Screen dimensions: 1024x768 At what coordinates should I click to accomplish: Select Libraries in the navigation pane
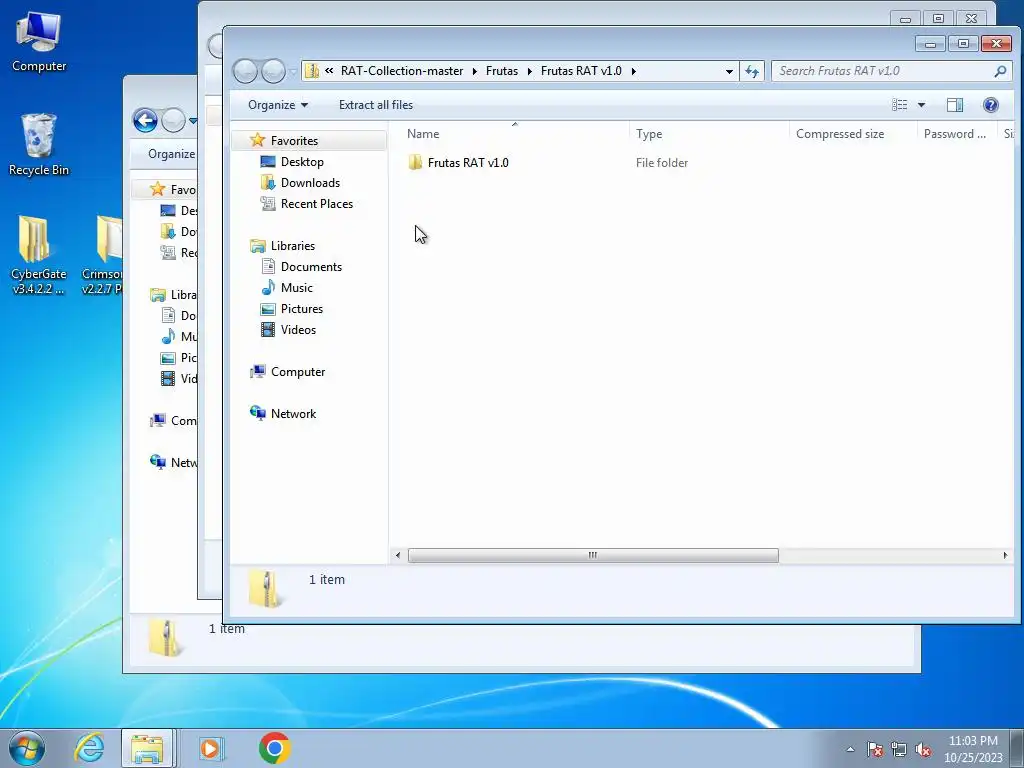point(293,246)
